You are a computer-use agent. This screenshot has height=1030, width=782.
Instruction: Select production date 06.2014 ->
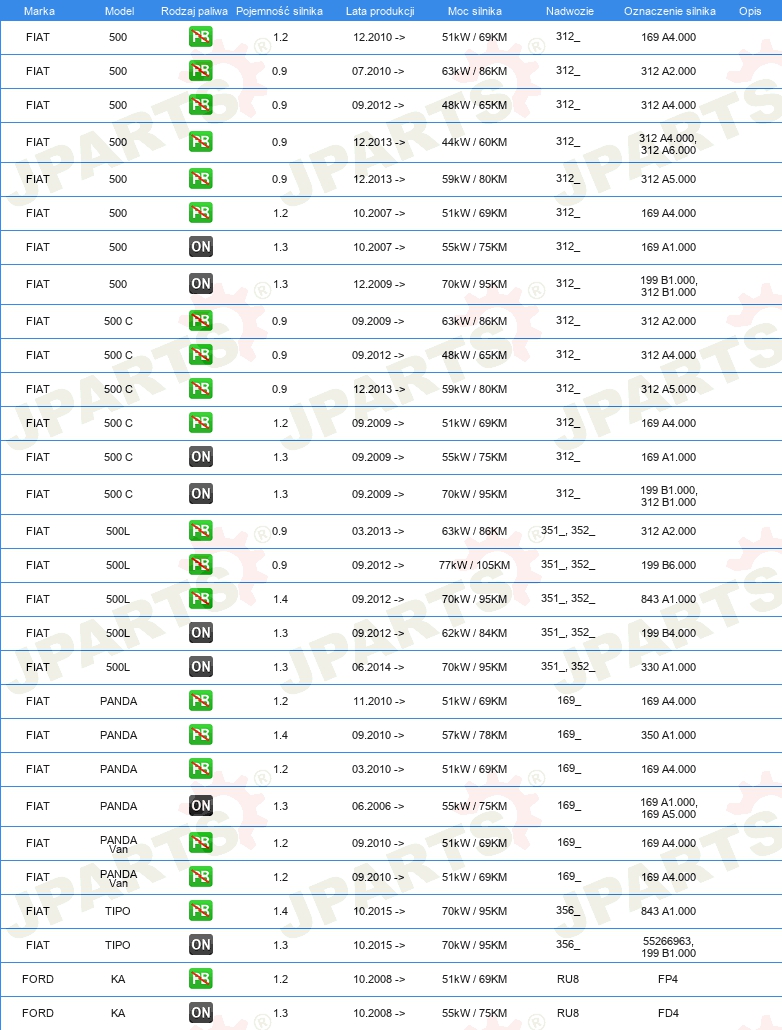pyautogui.click(x=378, y=667)
